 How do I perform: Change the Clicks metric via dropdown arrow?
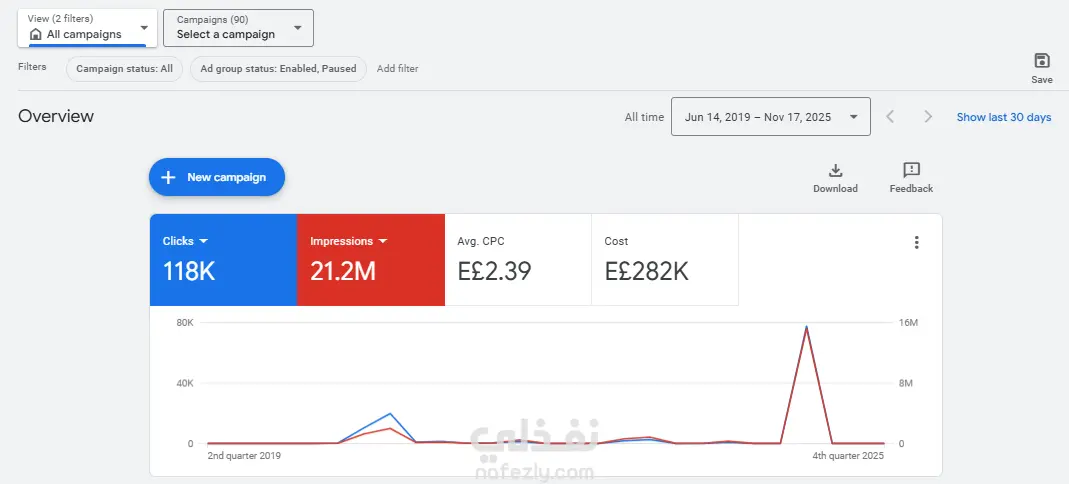pos(204,241)
